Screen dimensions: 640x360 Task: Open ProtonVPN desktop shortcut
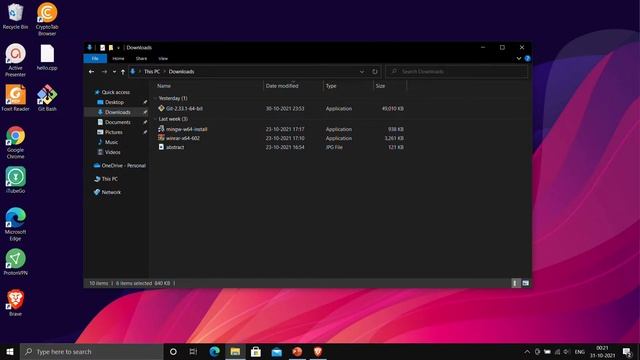[15, 262]
